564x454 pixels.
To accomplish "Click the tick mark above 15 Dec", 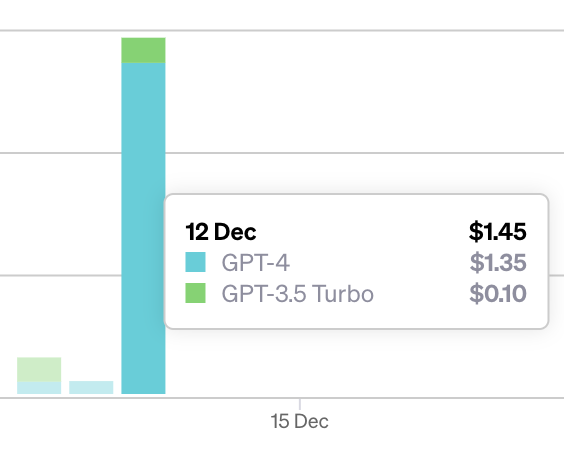I will click(x=300, y=404).
